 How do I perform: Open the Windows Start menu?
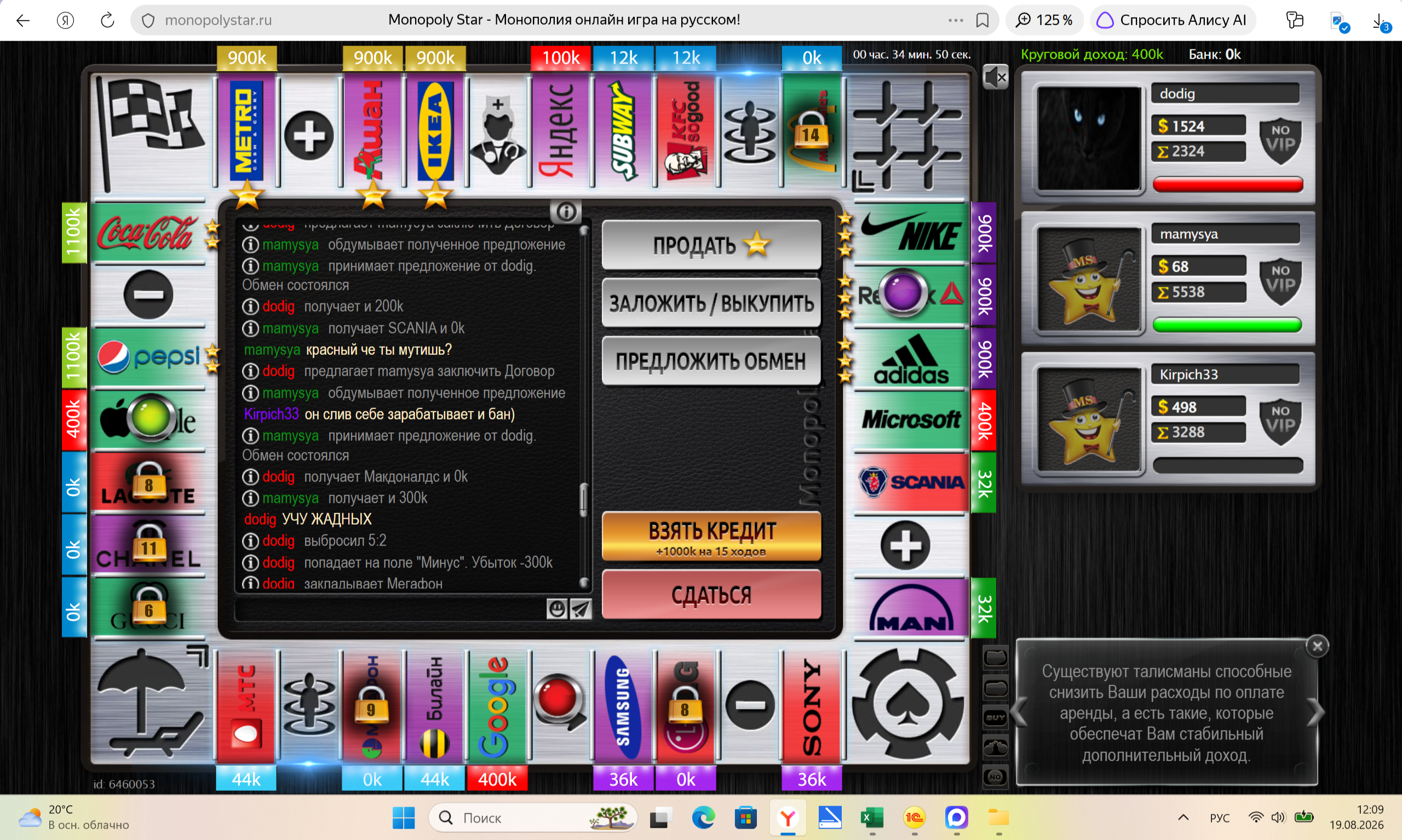[403, 818]
